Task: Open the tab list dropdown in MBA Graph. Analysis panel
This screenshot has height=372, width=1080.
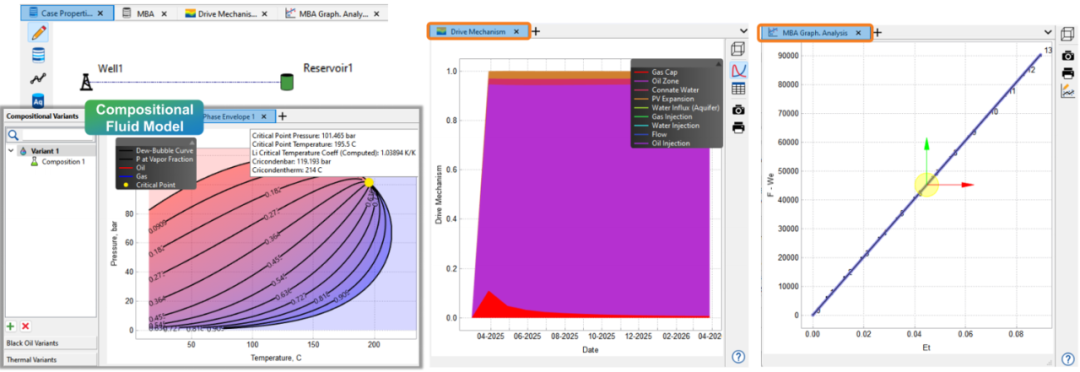Action: (x=1048, y=32)
